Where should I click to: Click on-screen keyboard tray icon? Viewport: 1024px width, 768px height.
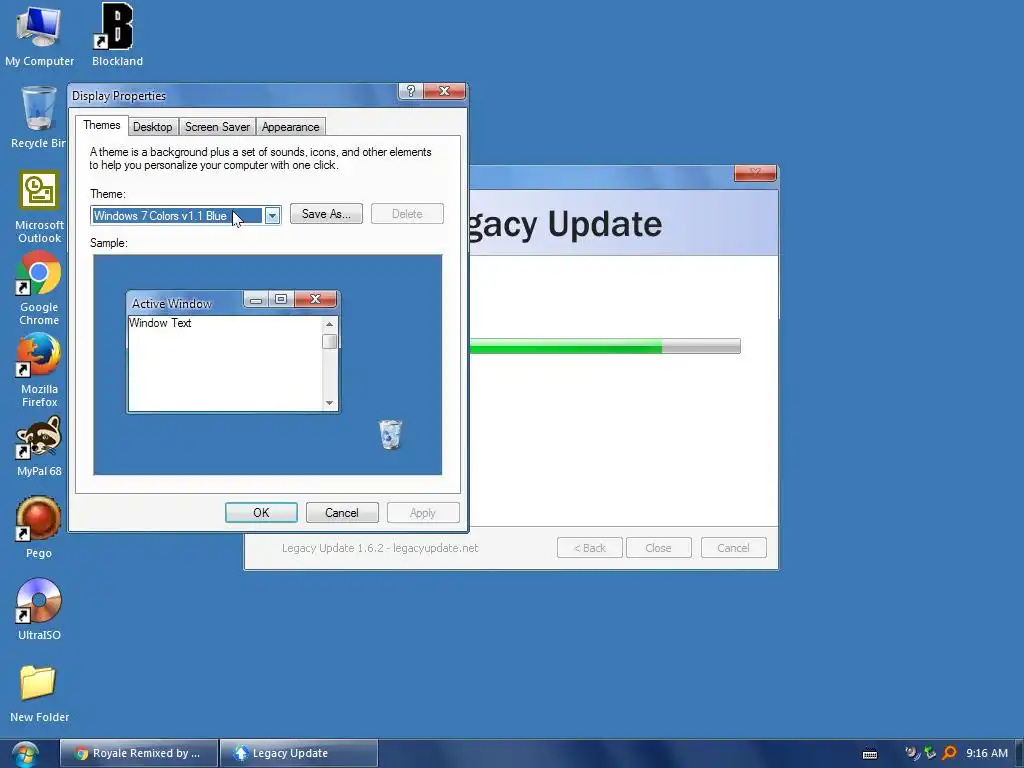(870, 754)
